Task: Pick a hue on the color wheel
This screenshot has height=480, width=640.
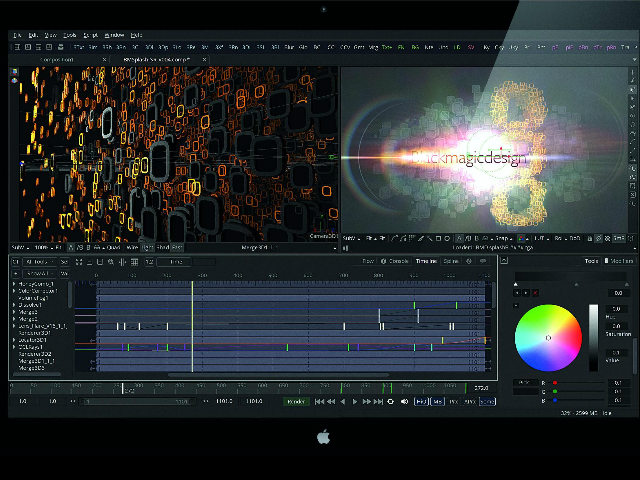Action: point(548,338)
